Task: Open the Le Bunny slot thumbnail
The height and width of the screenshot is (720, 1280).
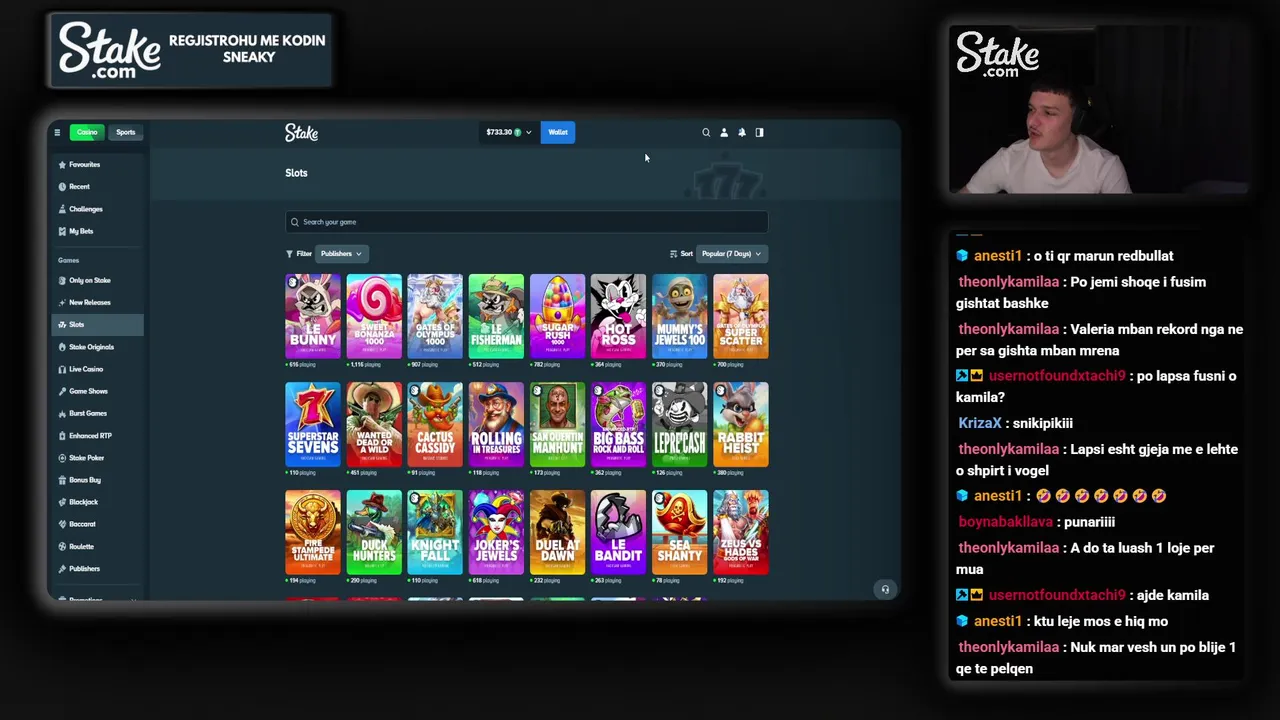Action: pyautogui.click(x=313, y=316)
